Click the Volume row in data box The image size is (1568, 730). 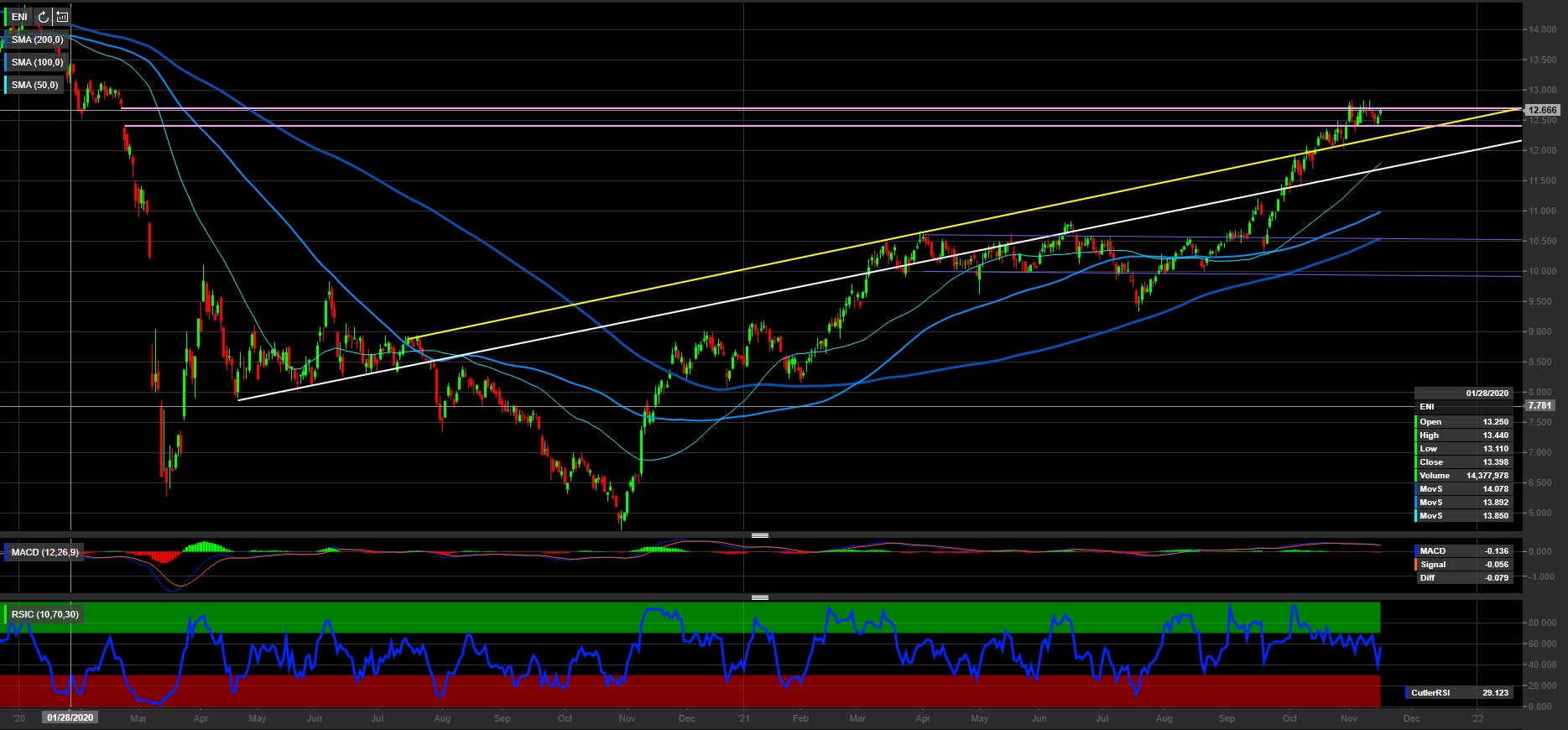click(x=1464, y=476)
